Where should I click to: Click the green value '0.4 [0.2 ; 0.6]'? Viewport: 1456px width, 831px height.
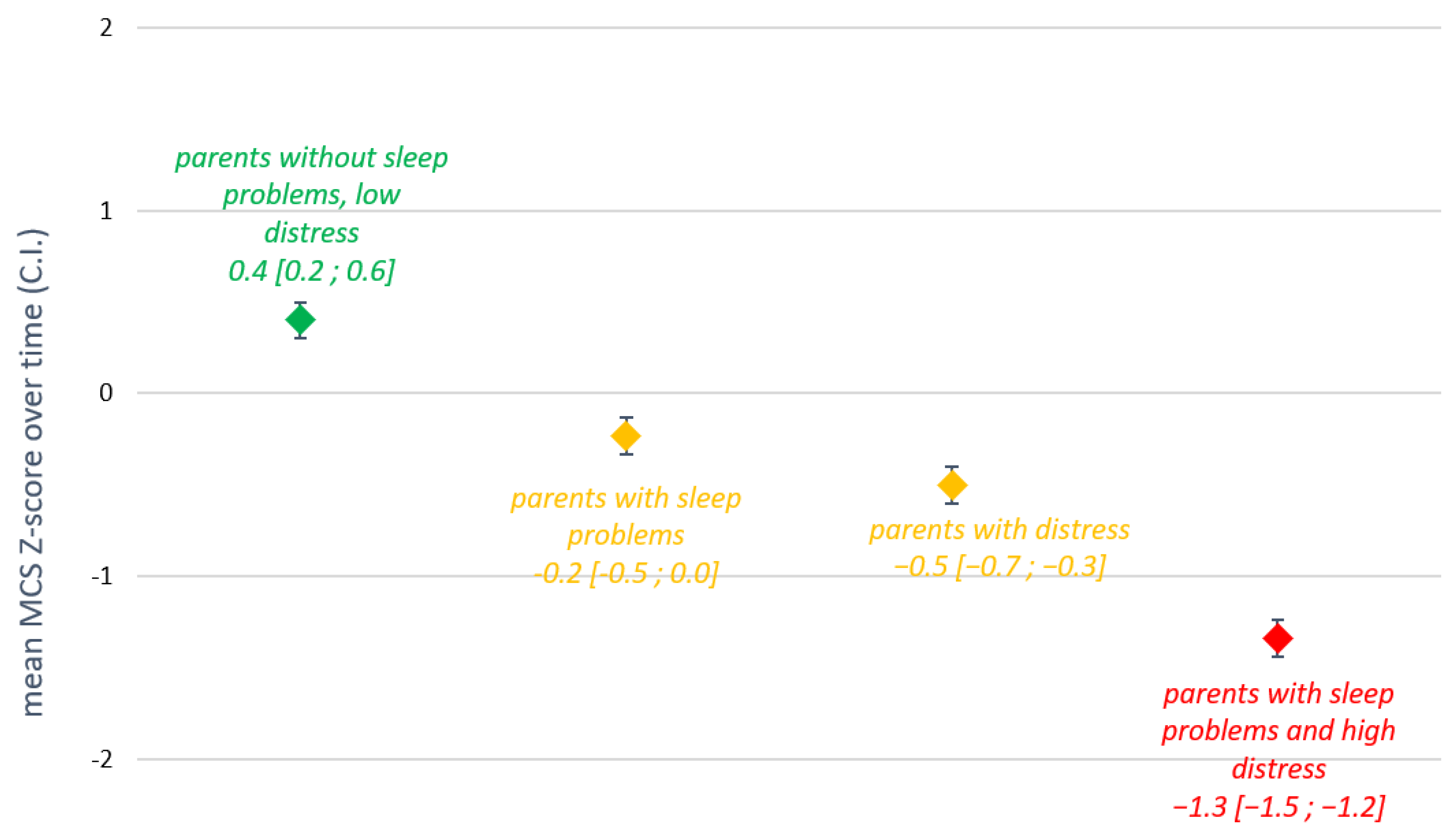click(311, 270)
